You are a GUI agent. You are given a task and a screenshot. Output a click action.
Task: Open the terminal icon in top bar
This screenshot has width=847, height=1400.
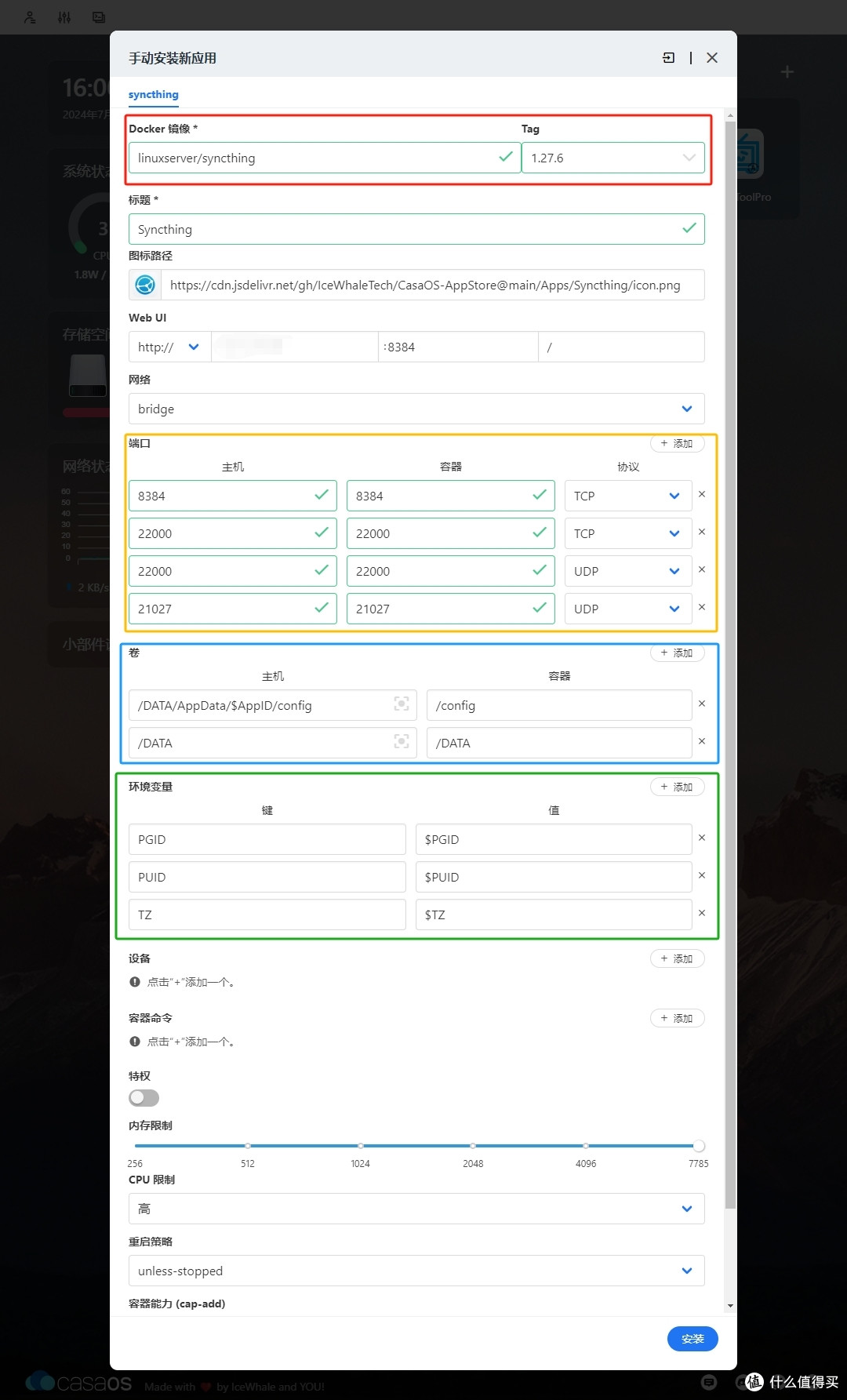click(x=99, y=17)
